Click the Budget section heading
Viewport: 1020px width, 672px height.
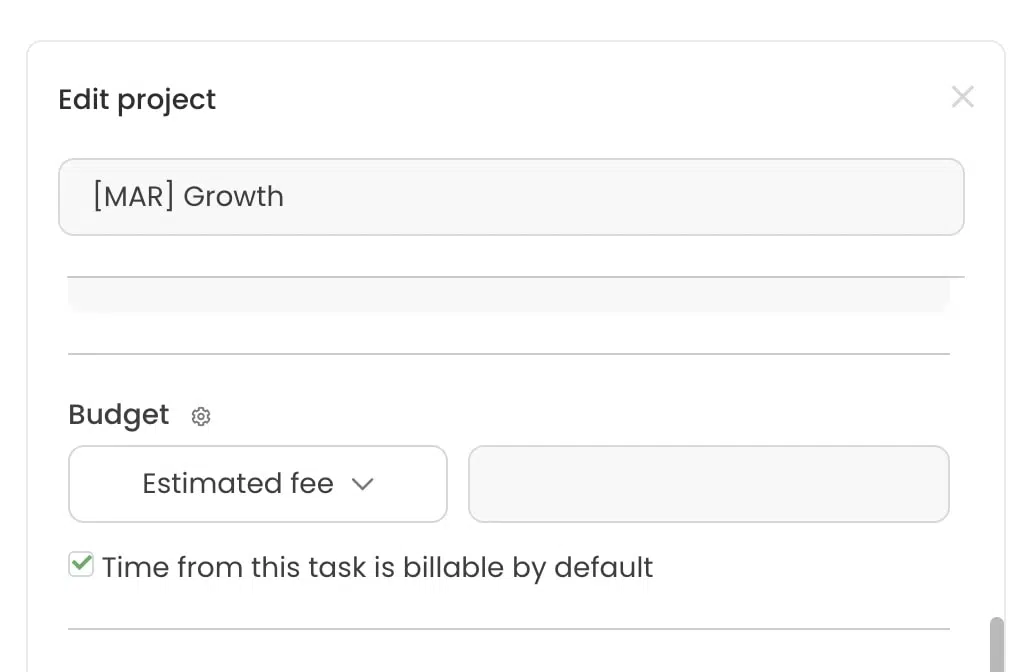(118, 415)
